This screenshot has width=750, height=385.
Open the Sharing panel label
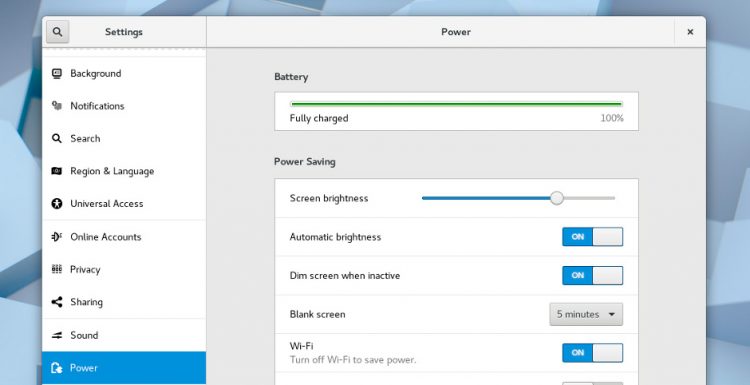click(86, 302)
